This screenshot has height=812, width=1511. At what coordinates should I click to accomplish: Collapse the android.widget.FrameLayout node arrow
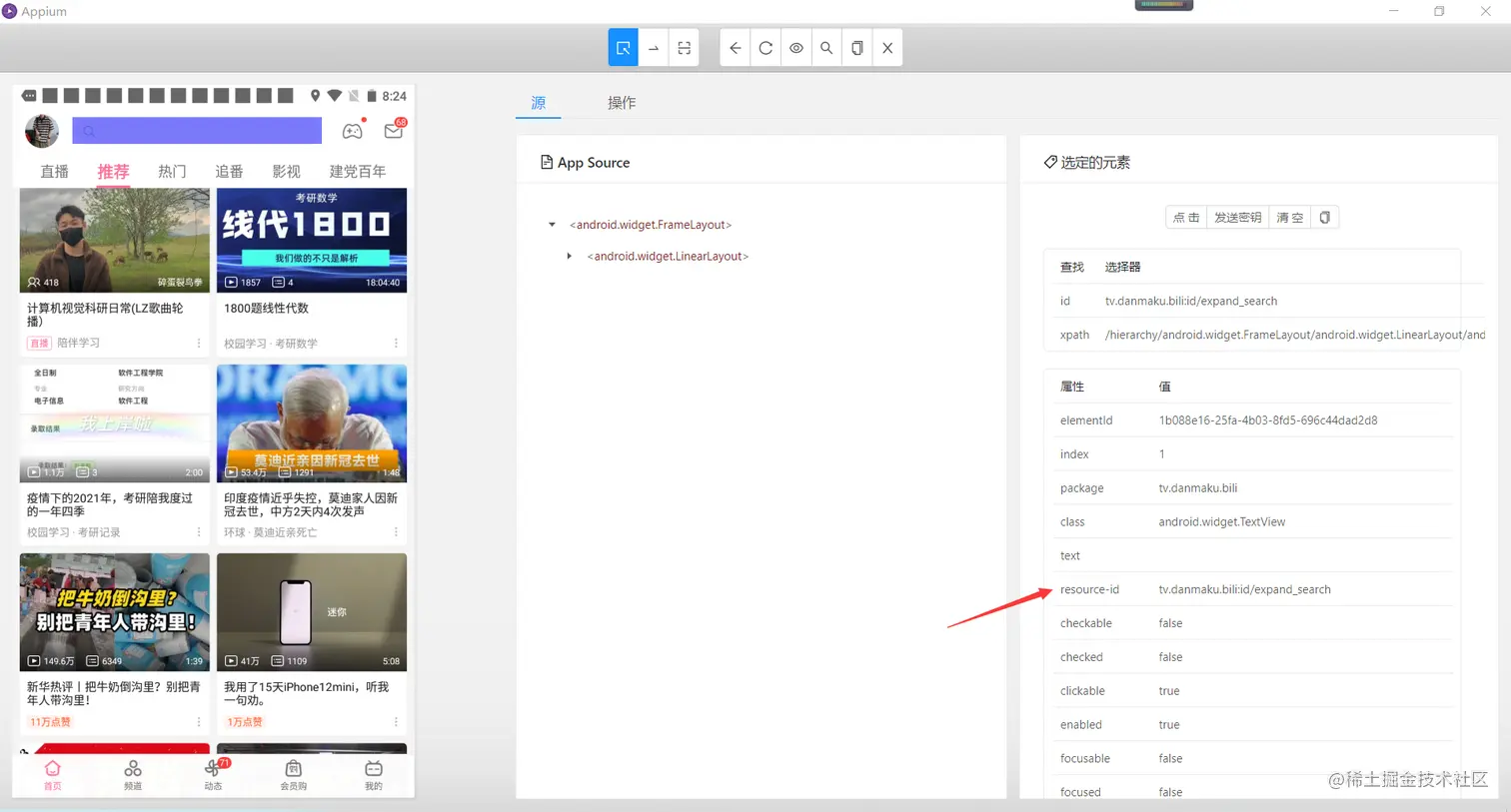tap(552, 225)
